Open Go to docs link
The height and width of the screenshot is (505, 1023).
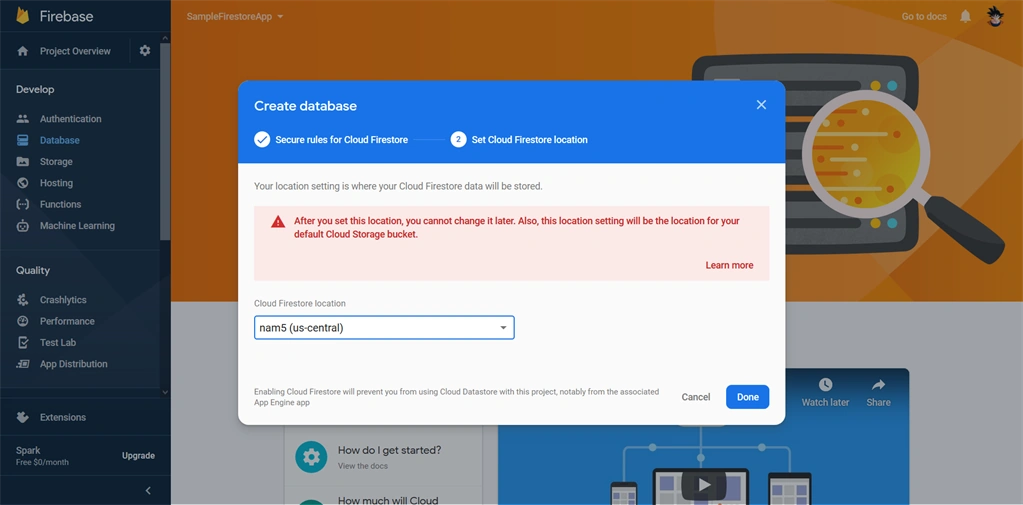tap(924, 16)
